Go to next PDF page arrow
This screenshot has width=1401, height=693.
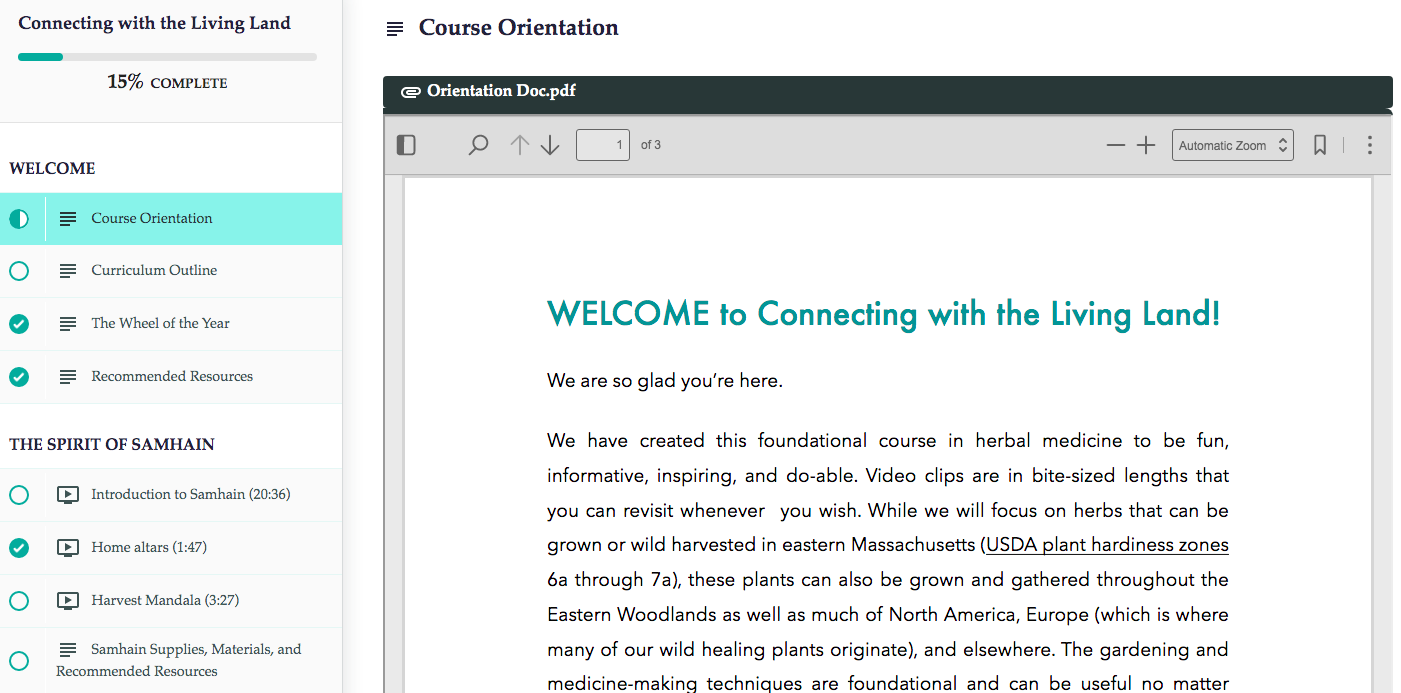click(550, 145)
